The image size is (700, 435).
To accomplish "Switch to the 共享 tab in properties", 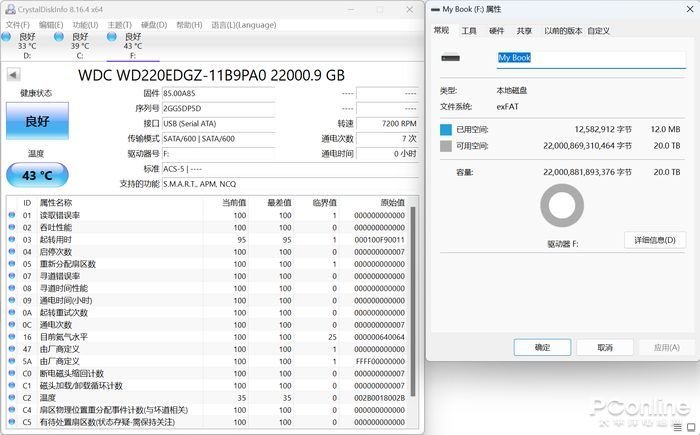I will tap(524, 31).
